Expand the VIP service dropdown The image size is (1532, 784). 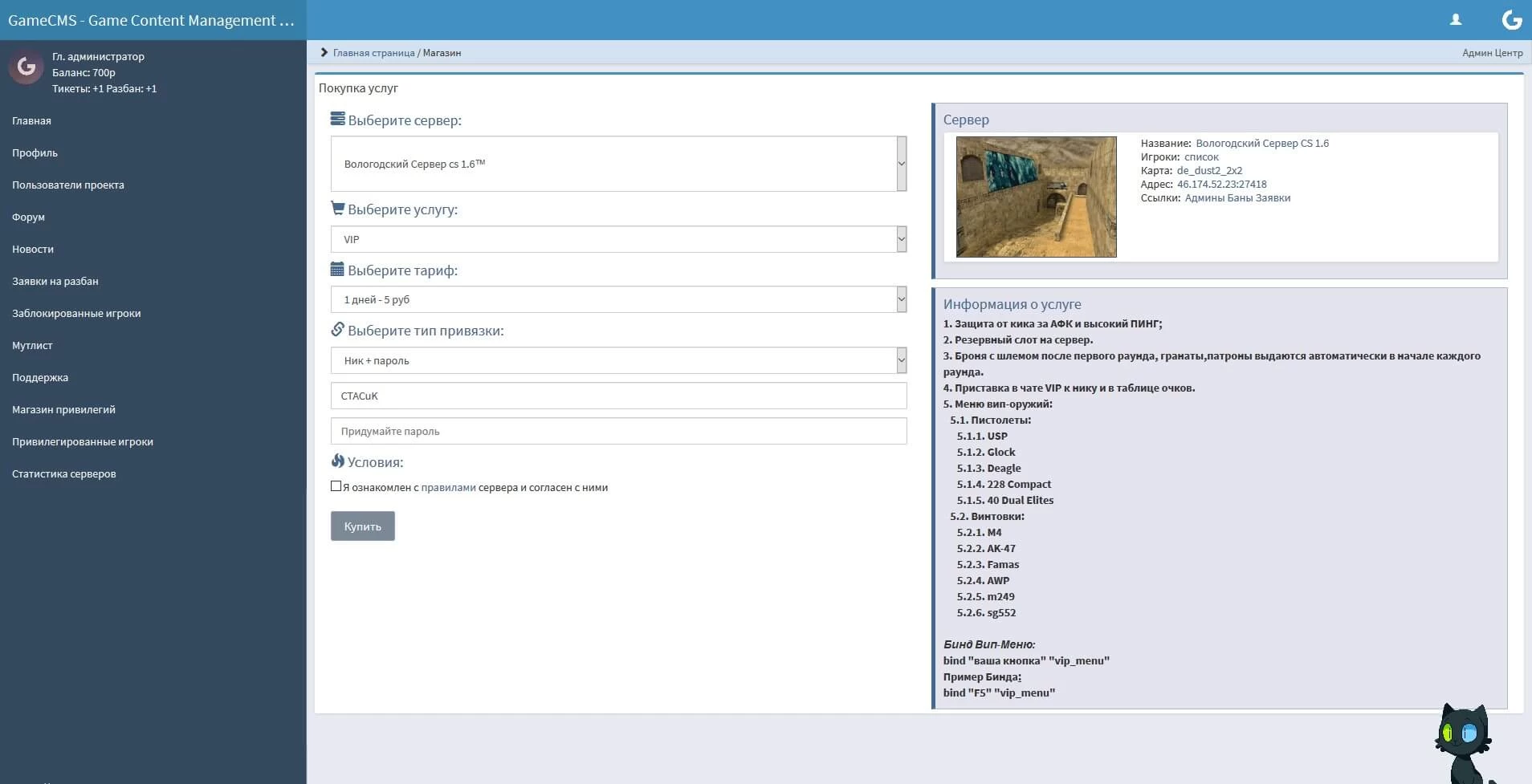(x=618, y=239)
